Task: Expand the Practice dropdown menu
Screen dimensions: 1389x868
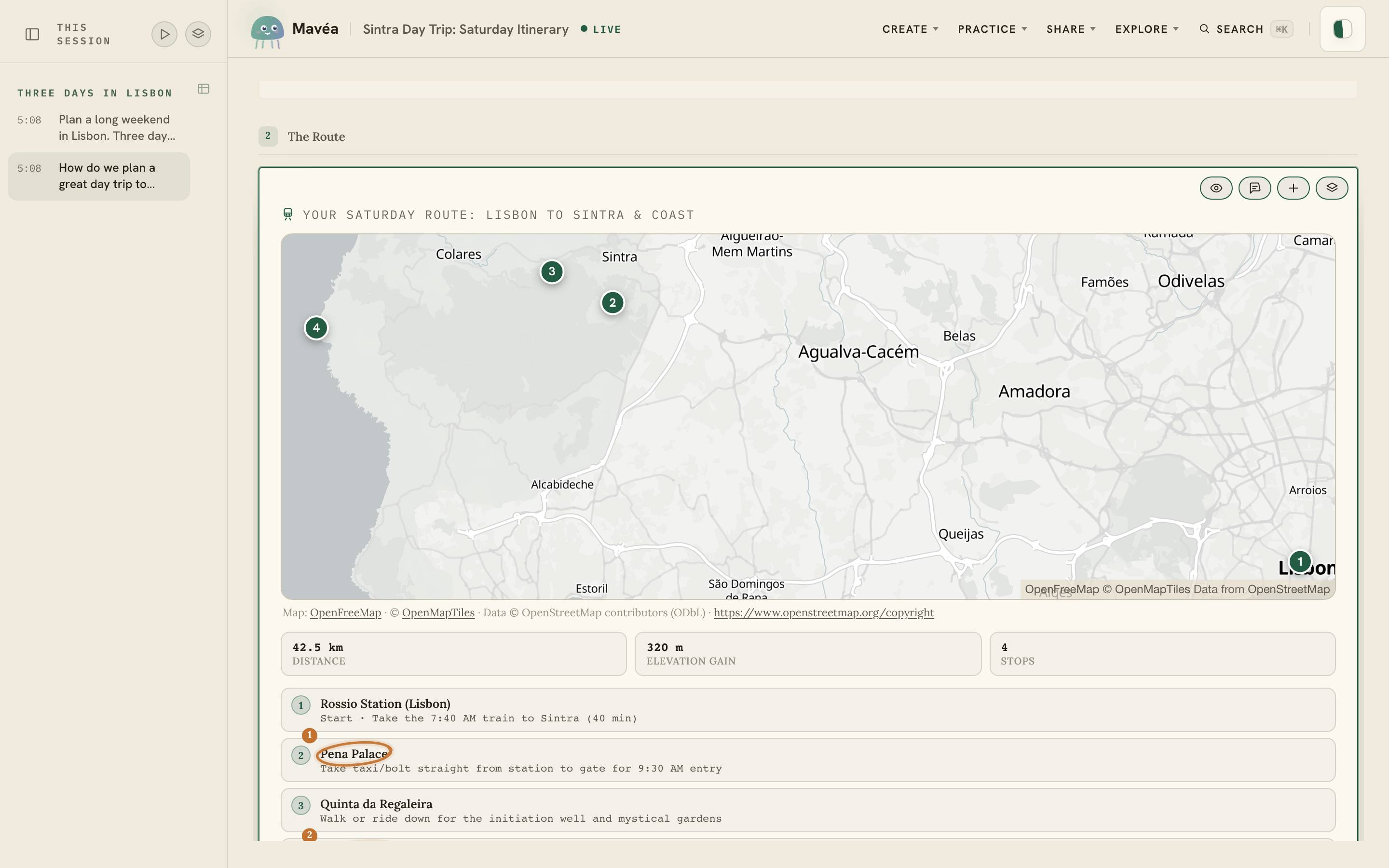Action: point(993,29)
